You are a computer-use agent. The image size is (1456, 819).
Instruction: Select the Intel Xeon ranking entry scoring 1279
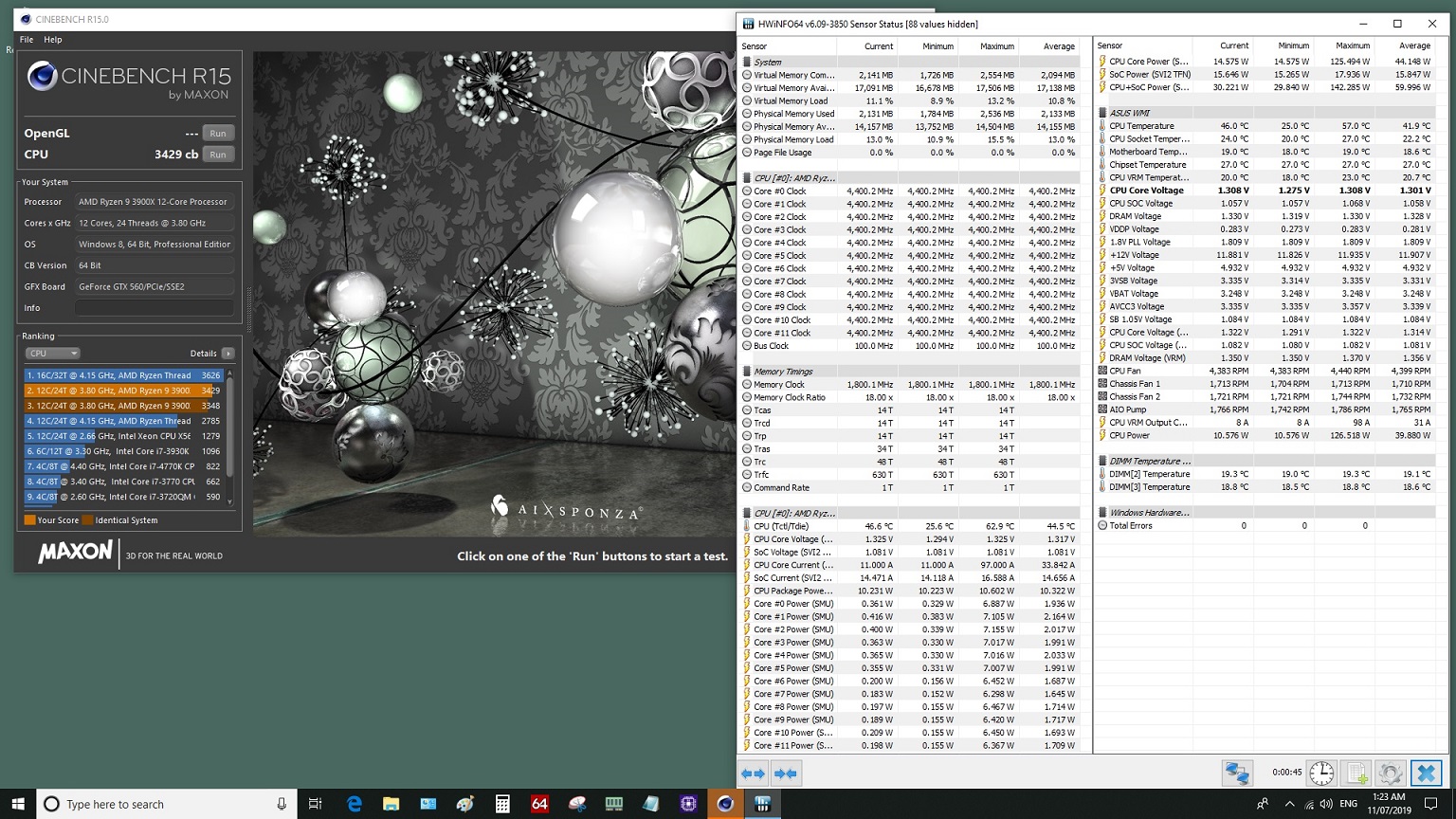123,436
